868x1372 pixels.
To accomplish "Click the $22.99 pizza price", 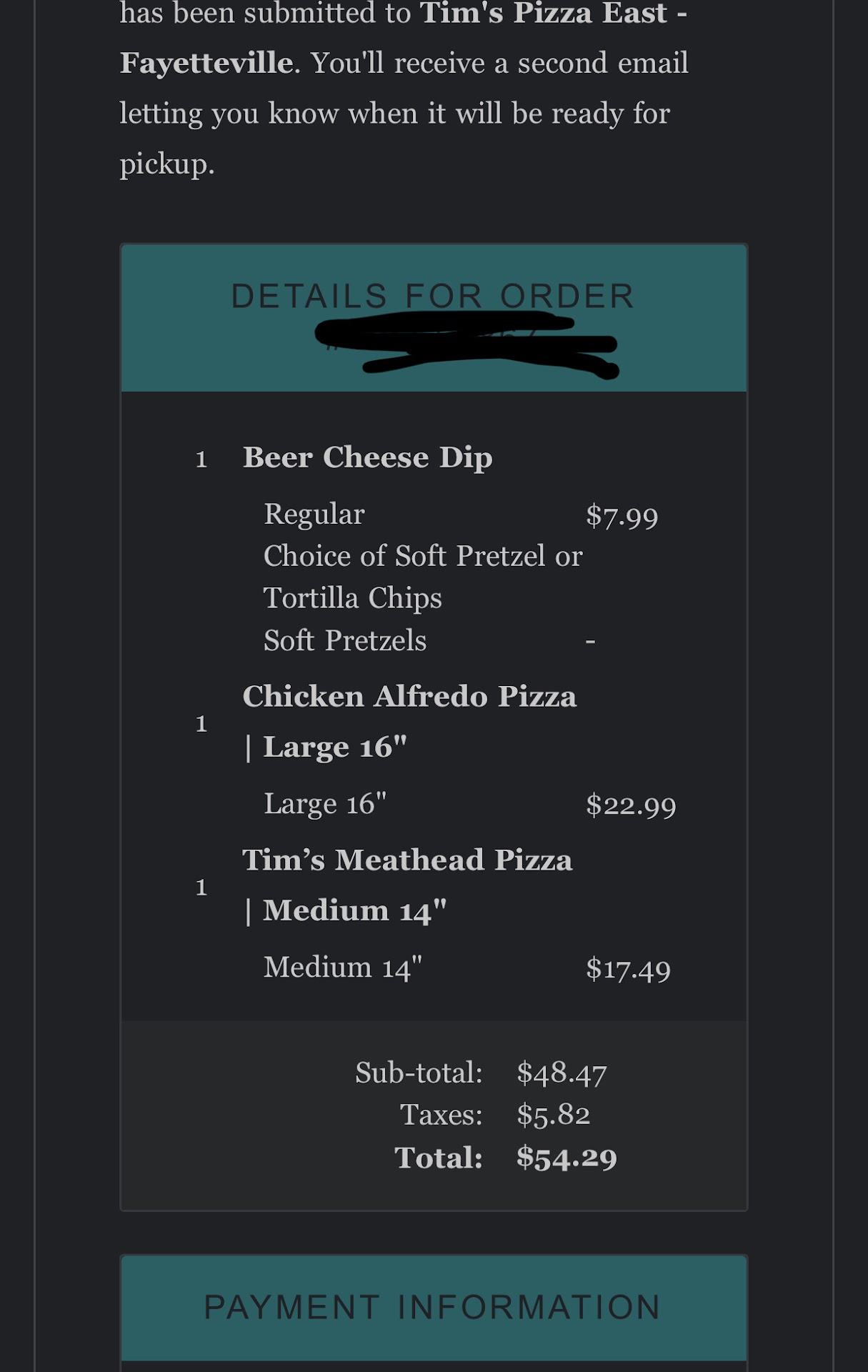I will [x=631, y=805].
